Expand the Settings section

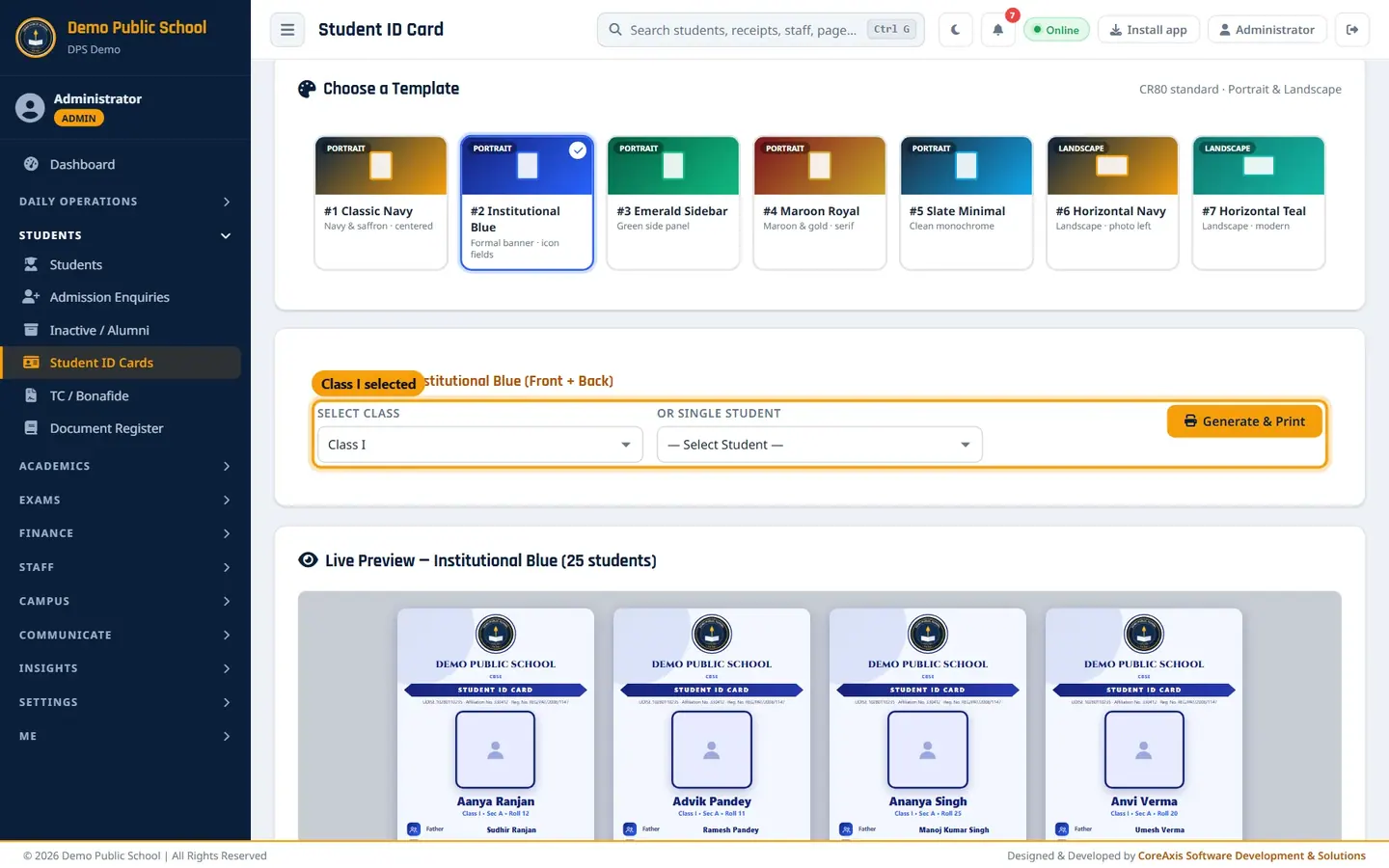125,702
